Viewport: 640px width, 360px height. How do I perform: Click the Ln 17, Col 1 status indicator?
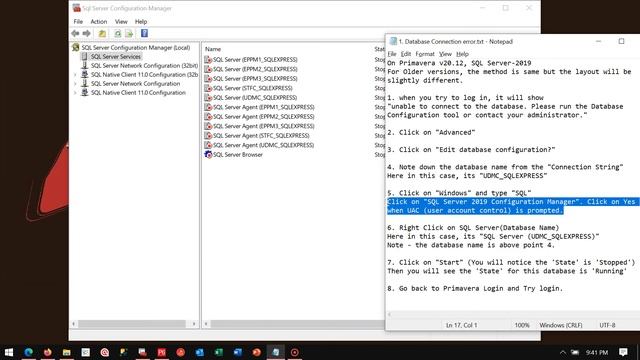462,325
